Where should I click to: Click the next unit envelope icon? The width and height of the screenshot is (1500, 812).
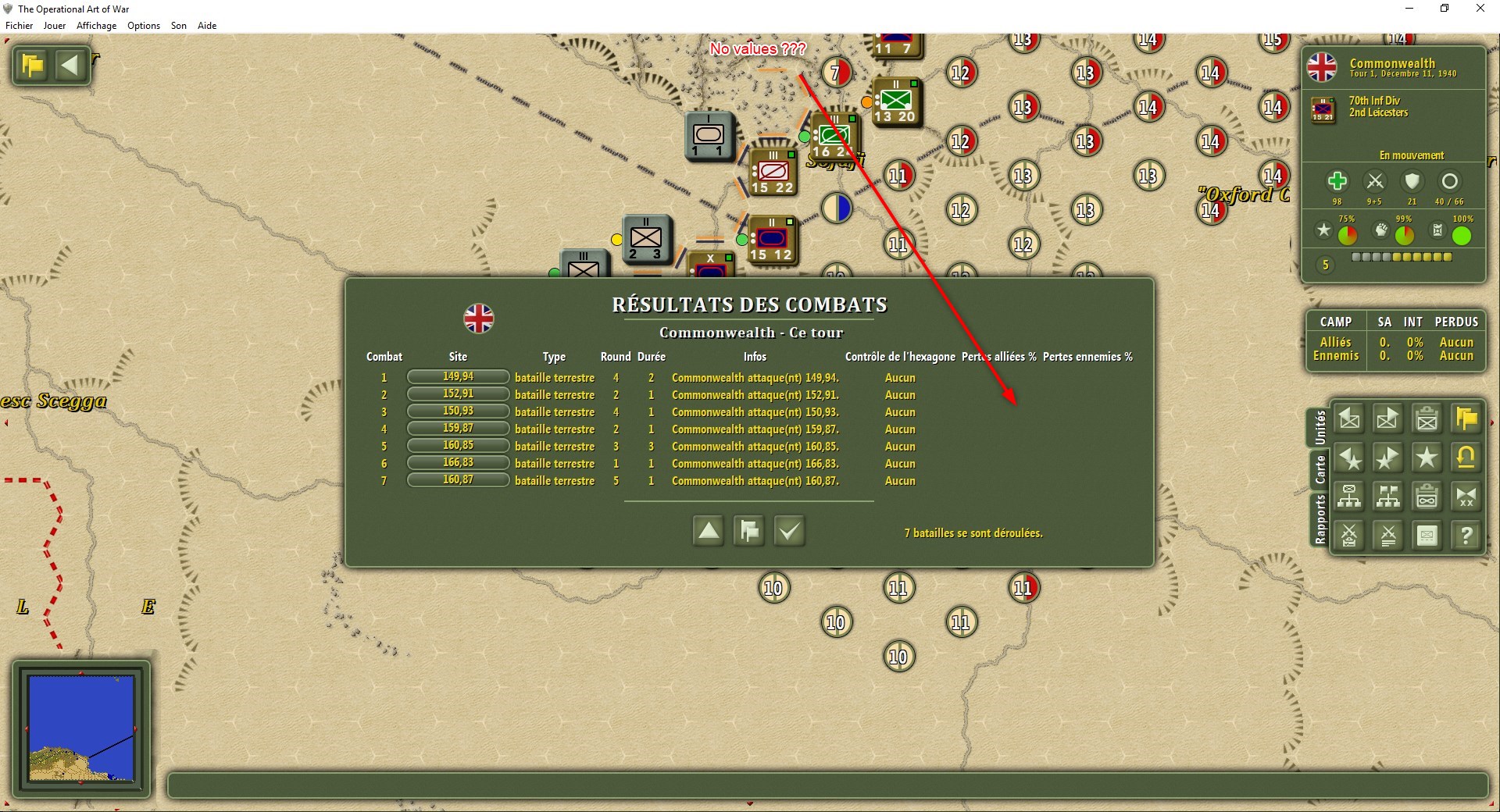tap(1387, 419)
